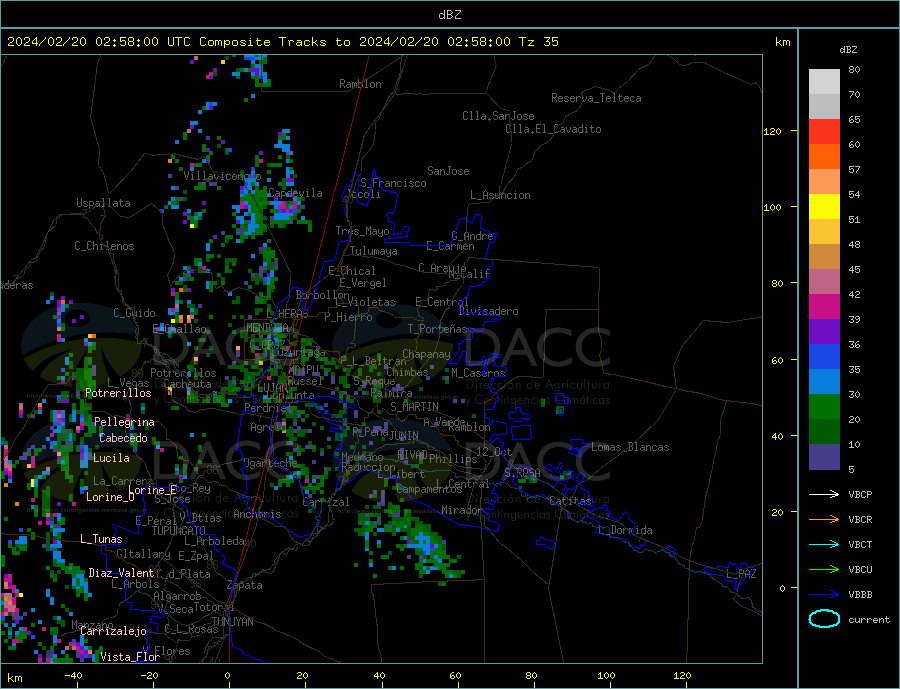Select the purple 5 dBZ swatch
The image size is (900, 689).
824,456
